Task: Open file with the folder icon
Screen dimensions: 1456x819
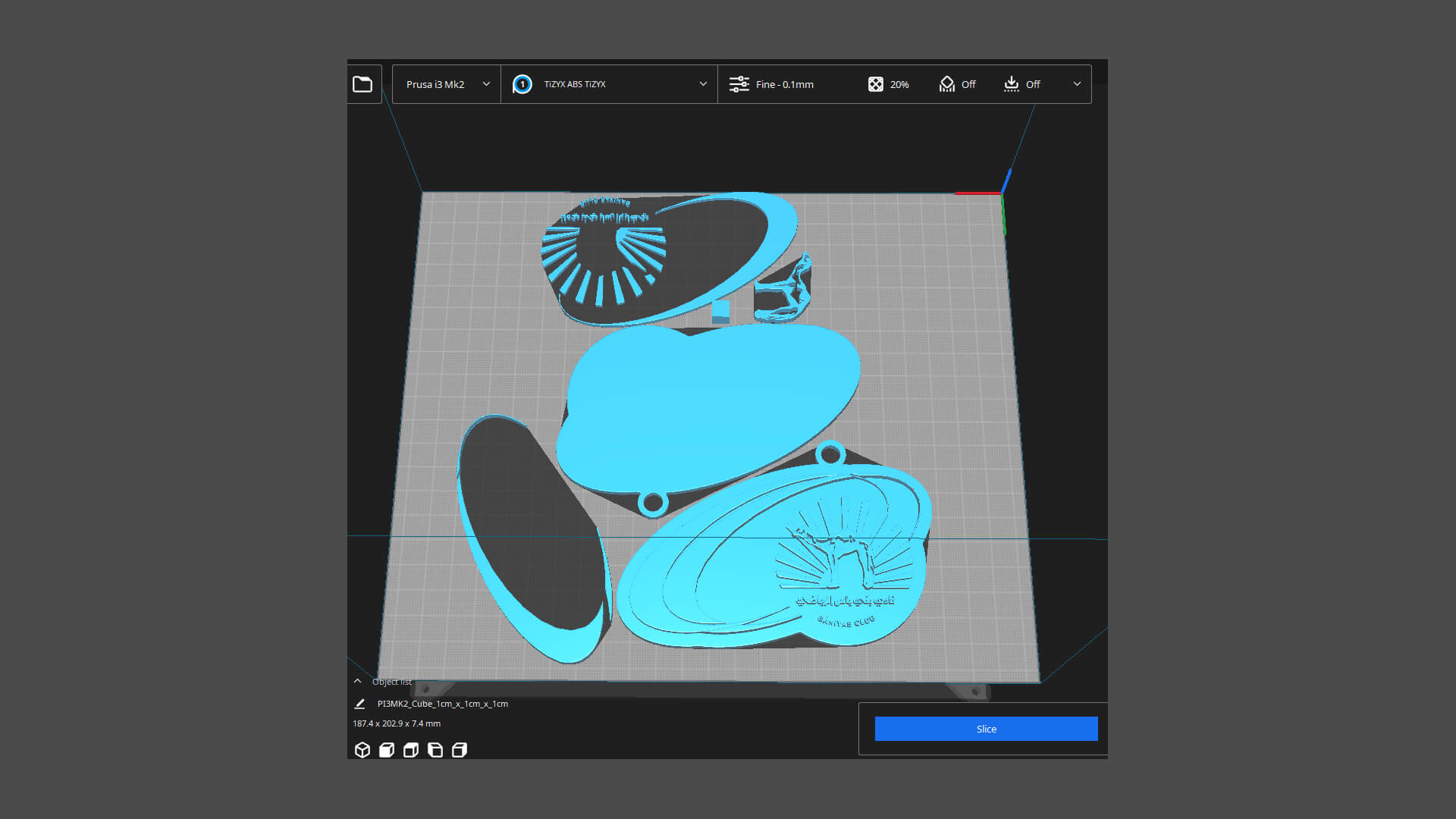Action: 362,84
